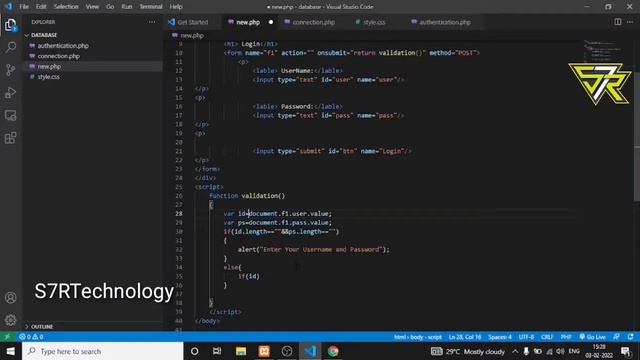Change end of line sequence CRLF
The height and width of the screenshot is (360, 640).
(547, 337)
